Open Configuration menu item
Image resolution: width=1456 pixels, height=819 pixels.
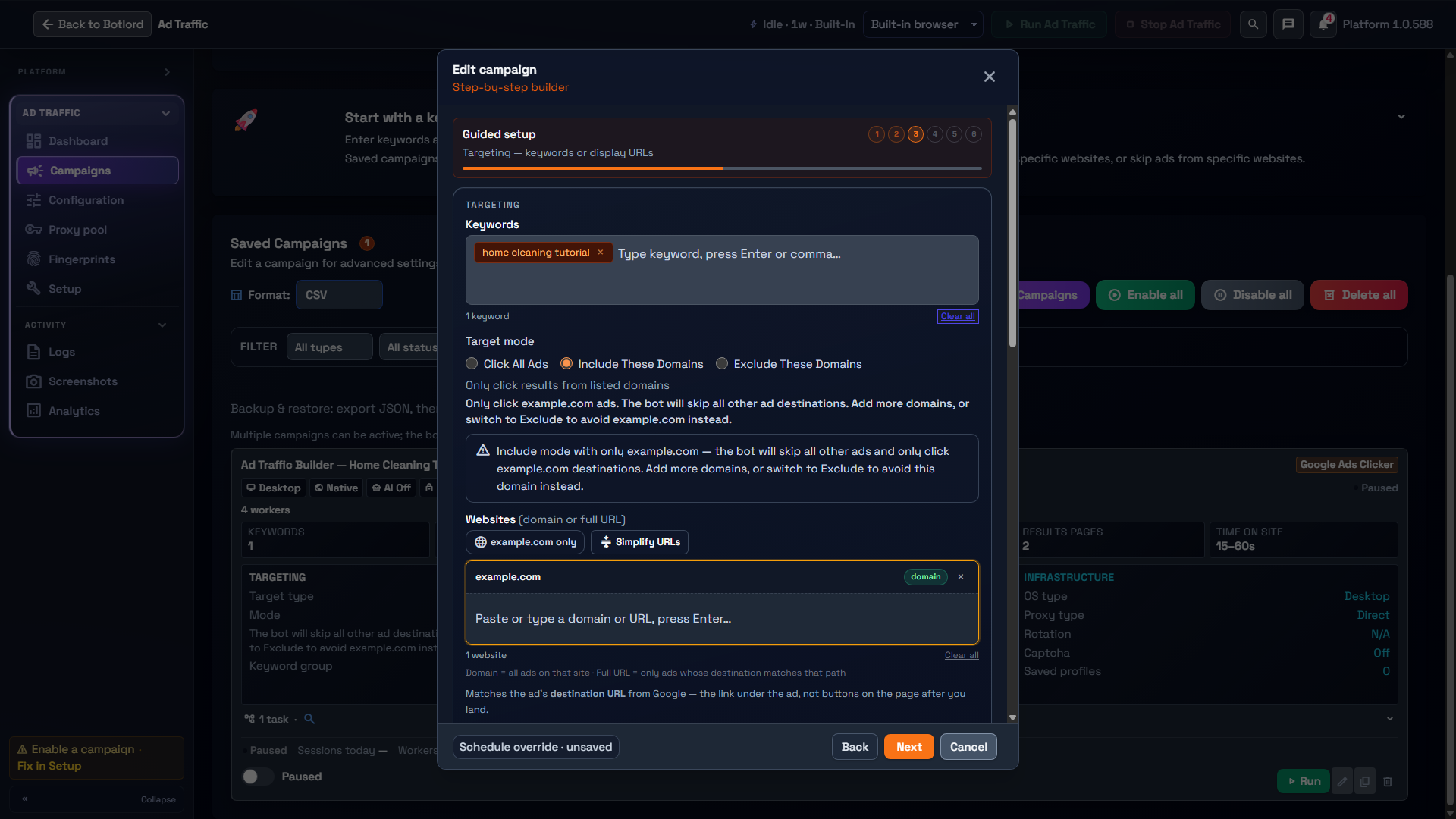coord(97,200)
